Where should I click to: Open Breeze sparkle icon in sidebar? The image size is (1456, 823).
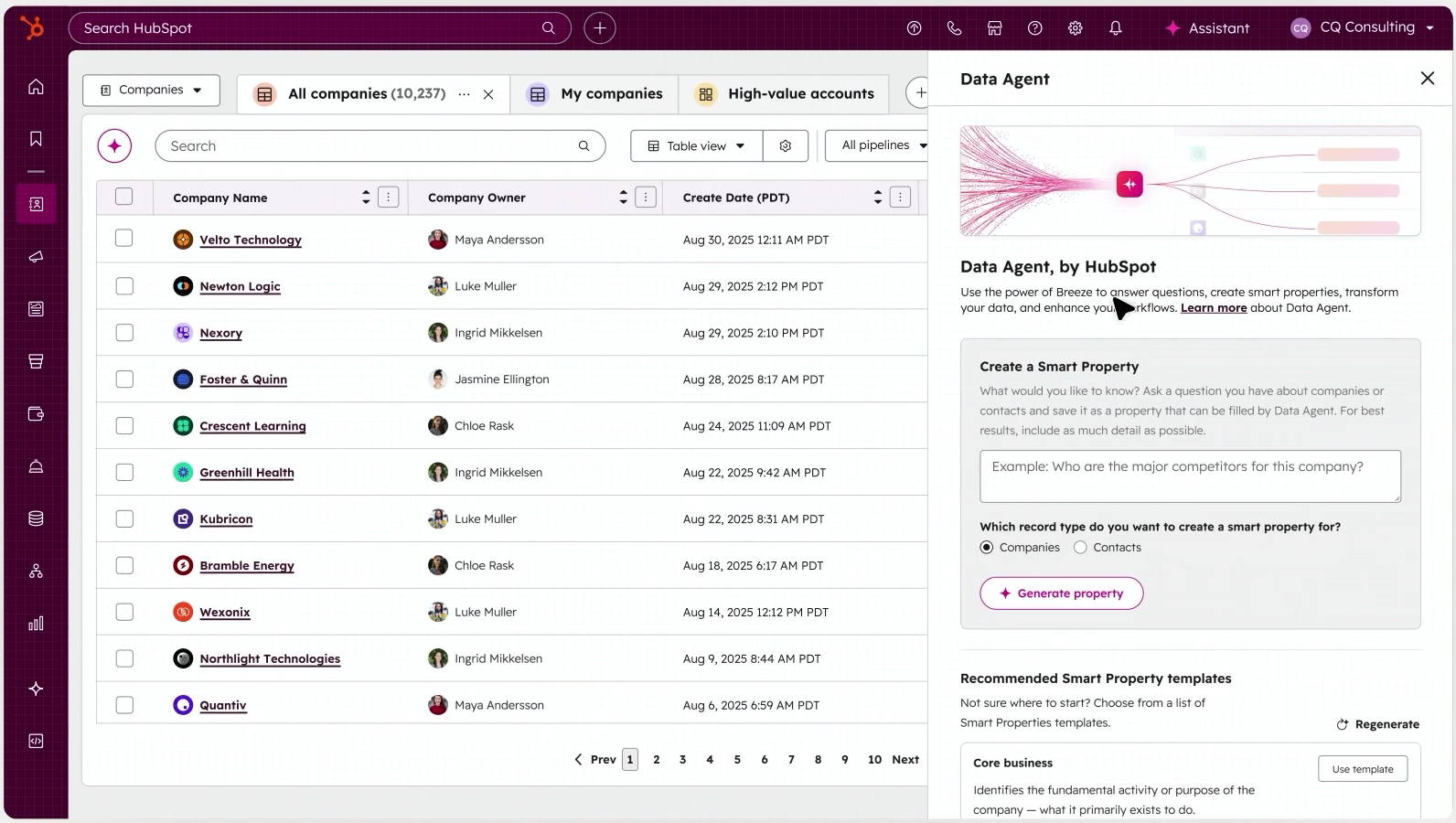pos(36,689)
